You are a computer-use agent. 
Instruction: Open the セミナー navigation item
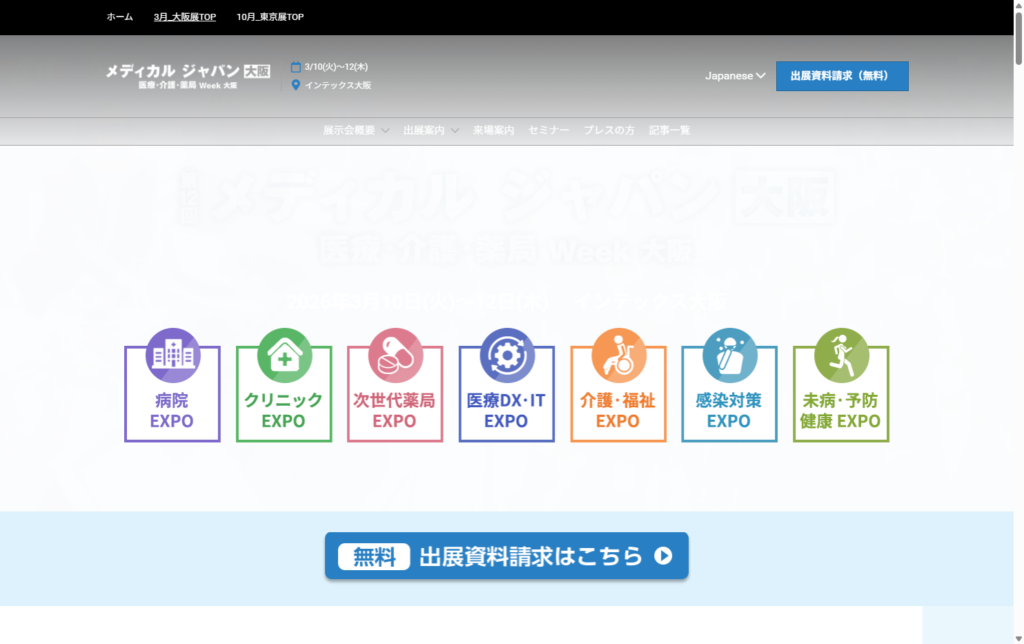coord(548,130)
